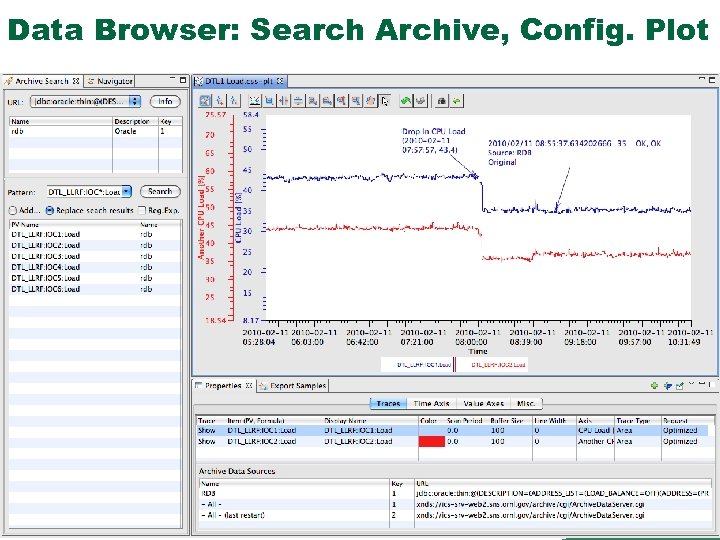
Task: Click the green plus icon in Properties panel
Action: [654, 386]
